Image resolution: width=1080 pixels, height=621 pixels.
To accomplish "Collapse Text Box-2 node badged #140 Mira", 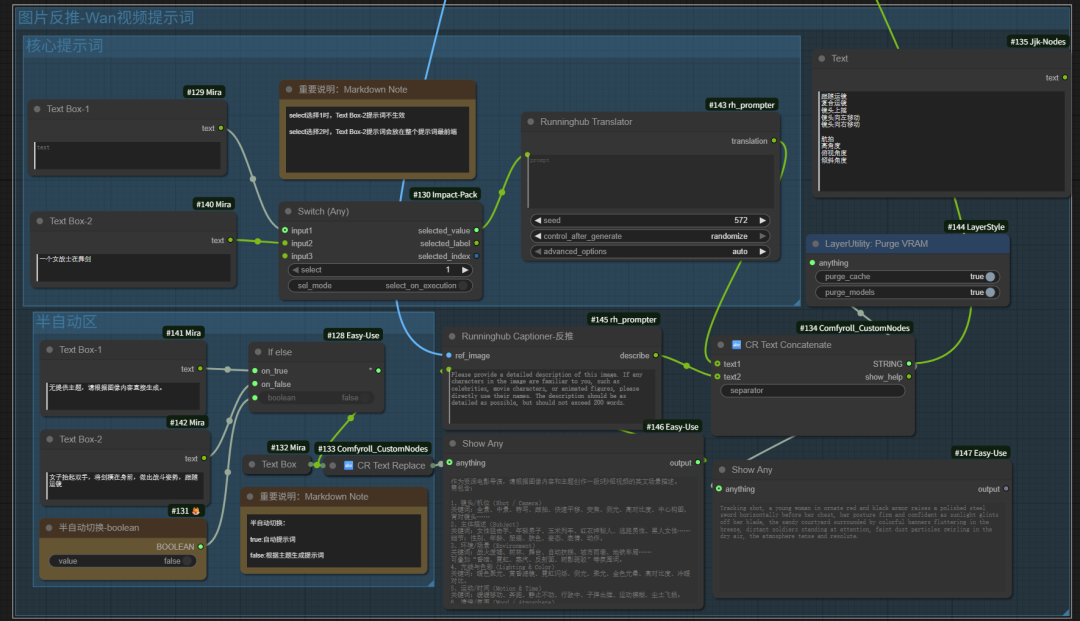I will pos(40,221).
